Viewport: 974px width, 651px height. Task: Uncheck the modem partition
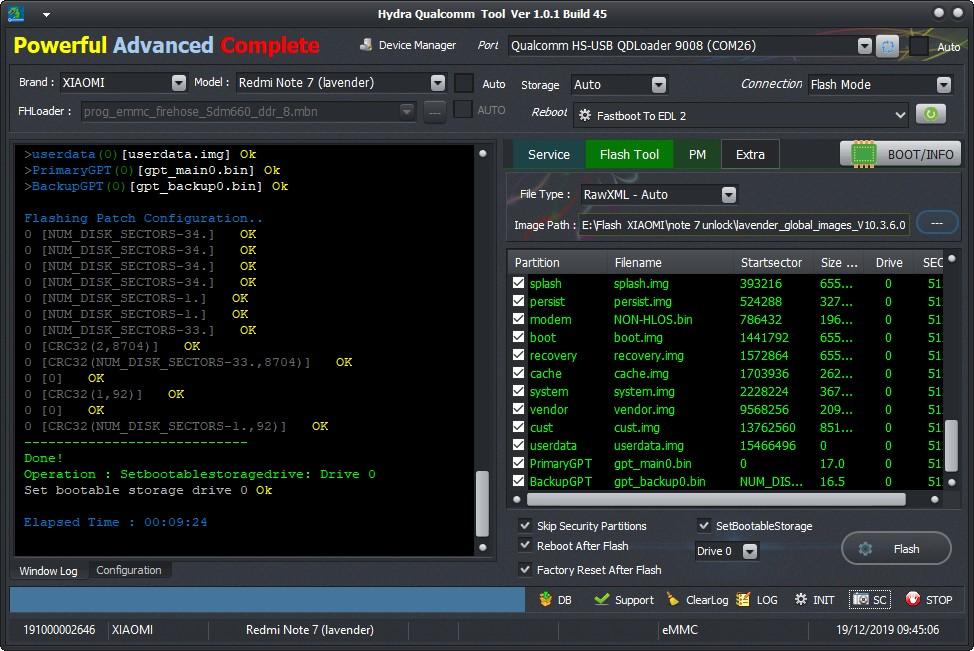click(519, 319)
